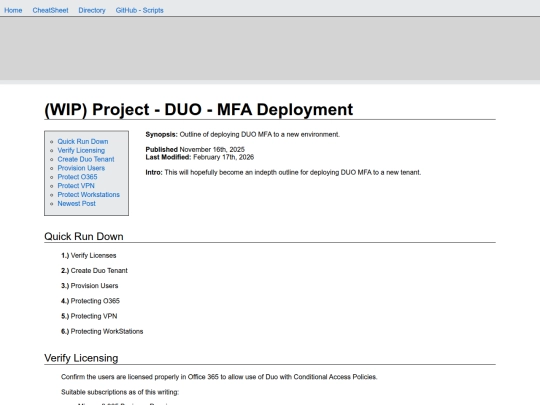
Task: Select Verify Licensing in table of contents
Action: point(81,150)
